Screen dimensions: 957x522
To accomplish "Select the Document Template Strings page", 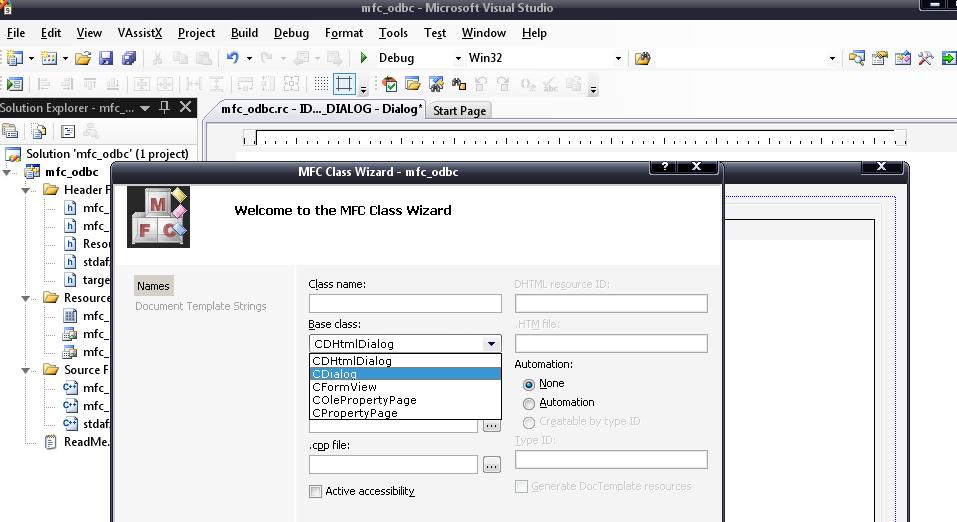I will click(x=201, y=306).
